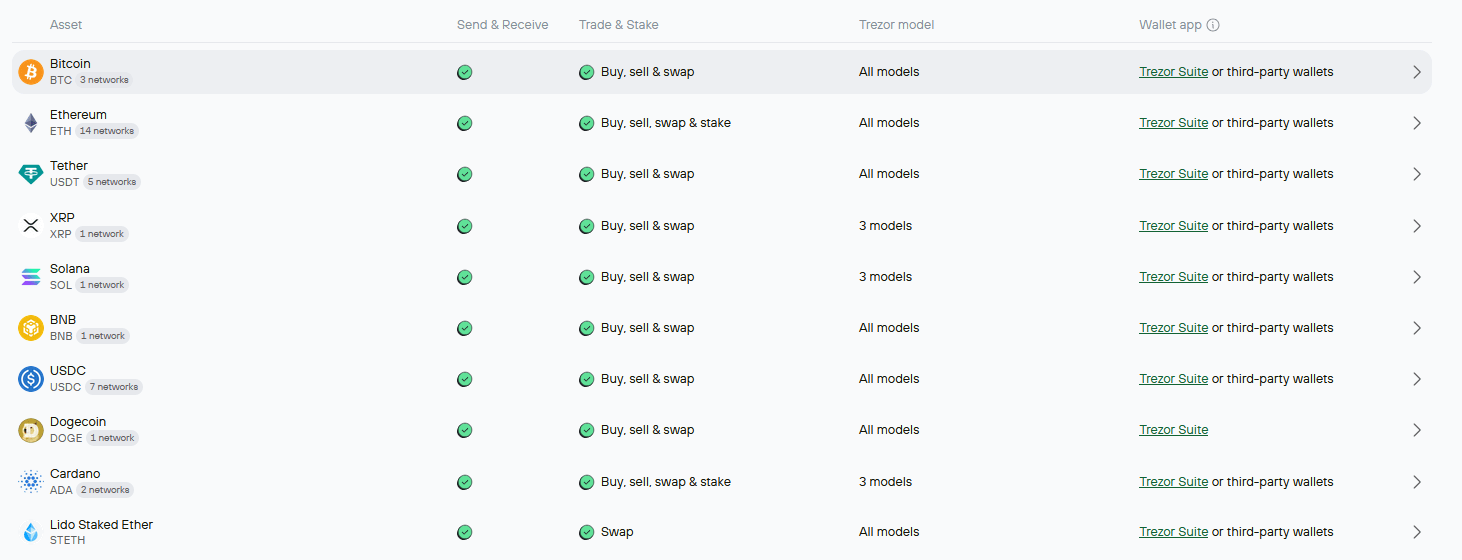Click the Wallet app info icon
The width and height of the screenshot is (1462, 560).
point(1213,25)
